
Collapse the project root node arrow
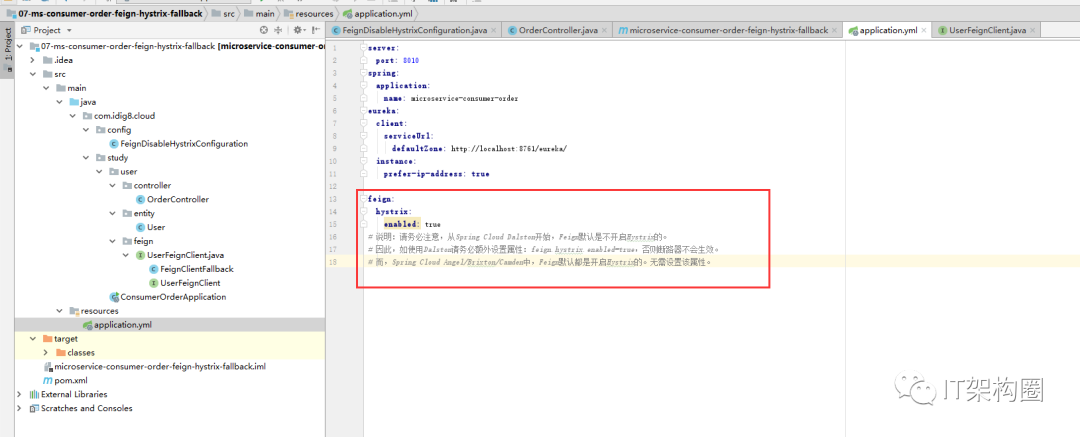pyautogui.click(x=19, y=46)
